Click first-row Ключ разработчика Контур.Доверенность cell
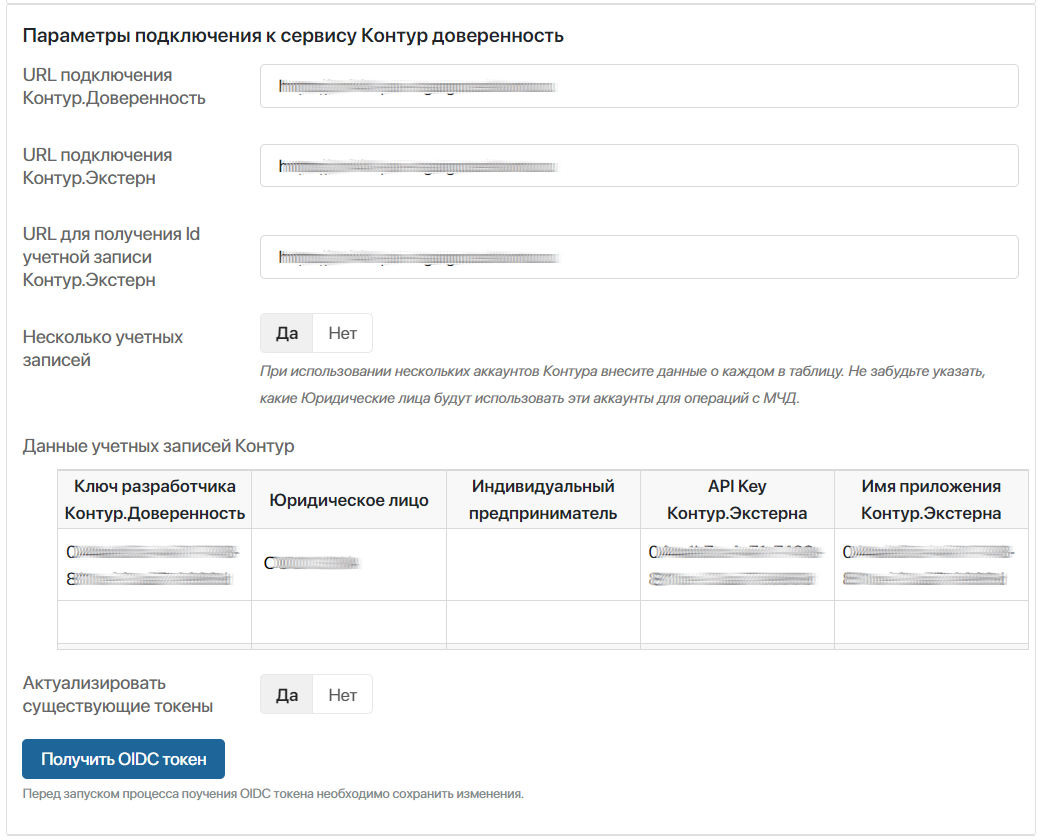This screenshot has height=840, width=1040. point(154,565)
